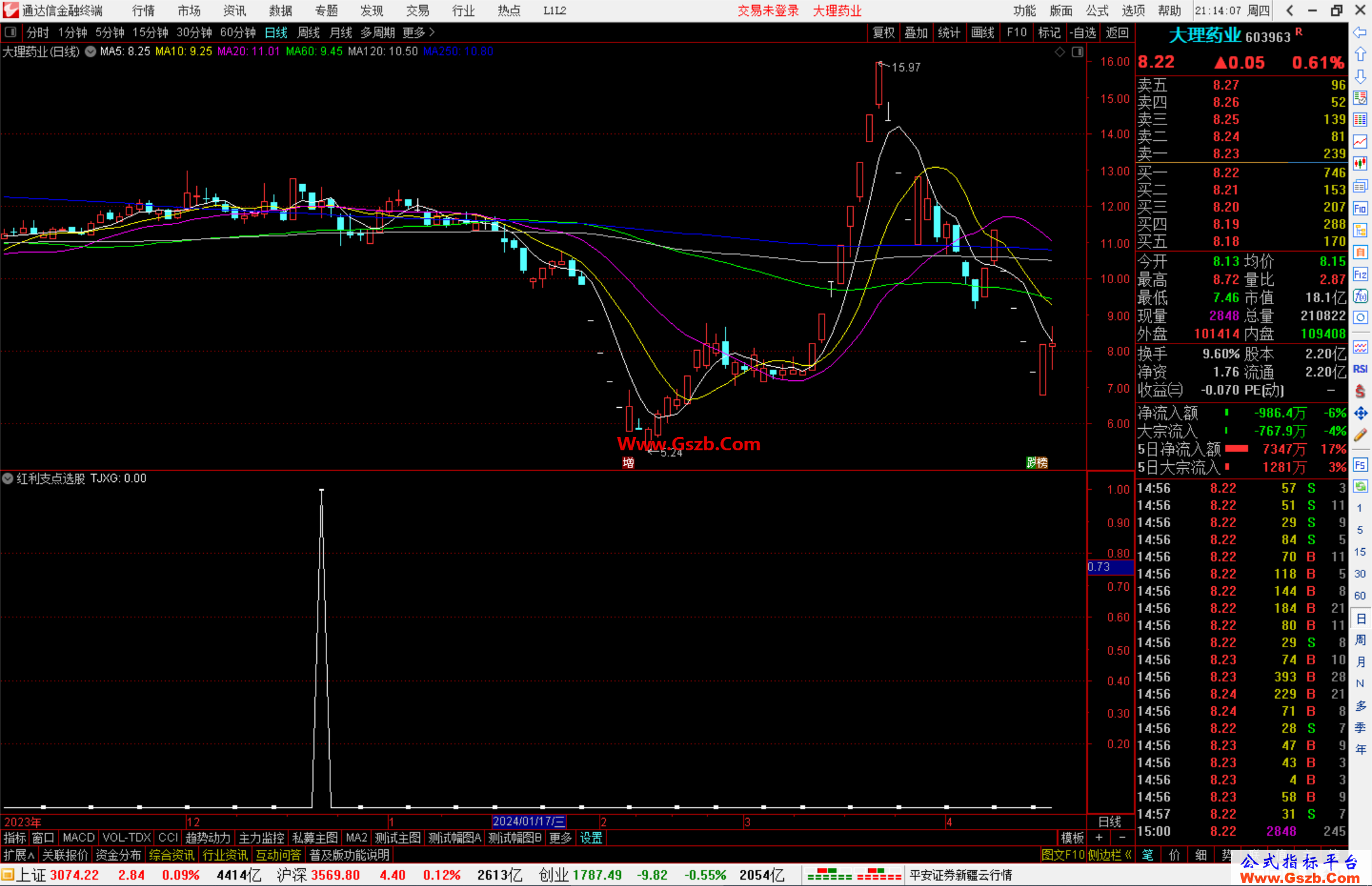This screenshot has height=886, width=1372.
Task: Expand the 更多 periods dropdown
Action: pyautogui.click(x=419, y=32)
